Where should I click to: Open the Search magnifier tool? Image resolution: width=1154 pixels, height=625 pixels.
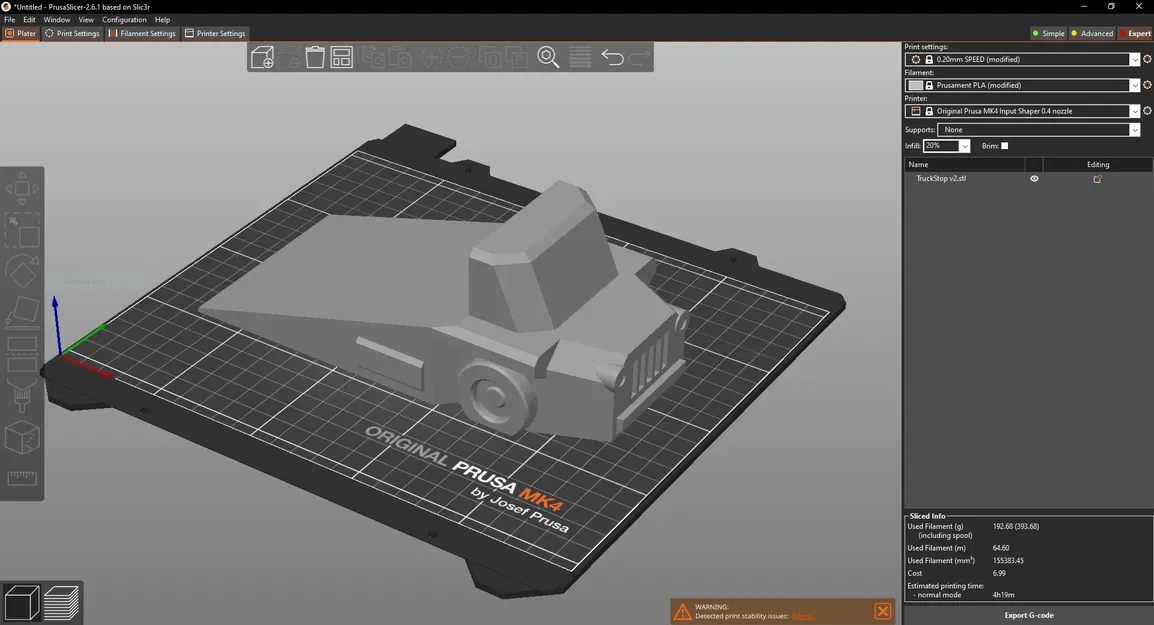point(548,57)
